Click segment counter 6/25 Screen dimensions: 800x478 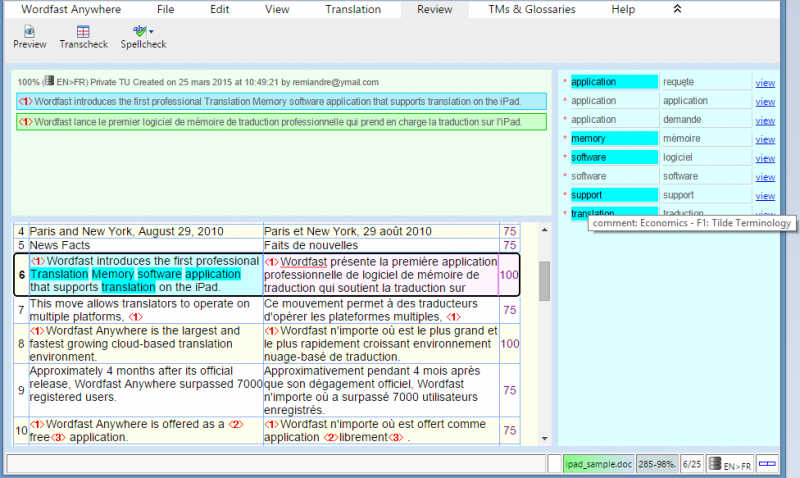click(x=692, y=464)
